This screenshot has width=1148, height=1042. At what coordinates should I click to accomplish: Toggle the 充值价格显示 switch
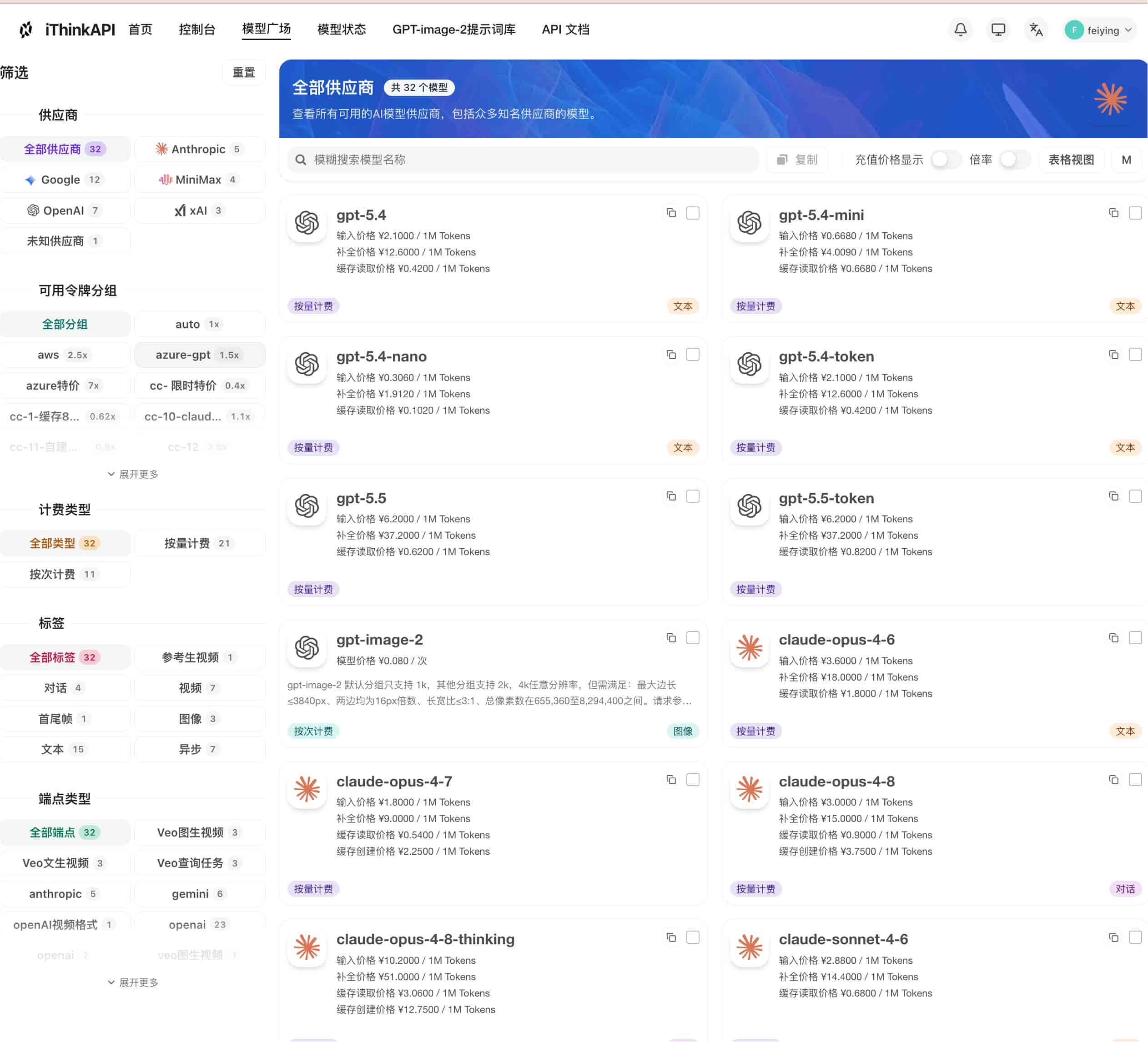946,160
